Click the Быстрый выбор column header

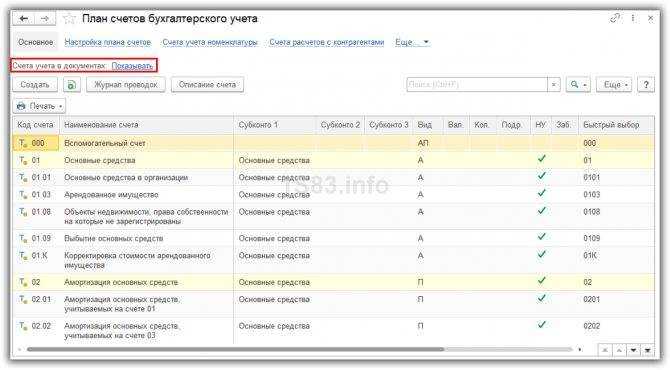(616, 125)
